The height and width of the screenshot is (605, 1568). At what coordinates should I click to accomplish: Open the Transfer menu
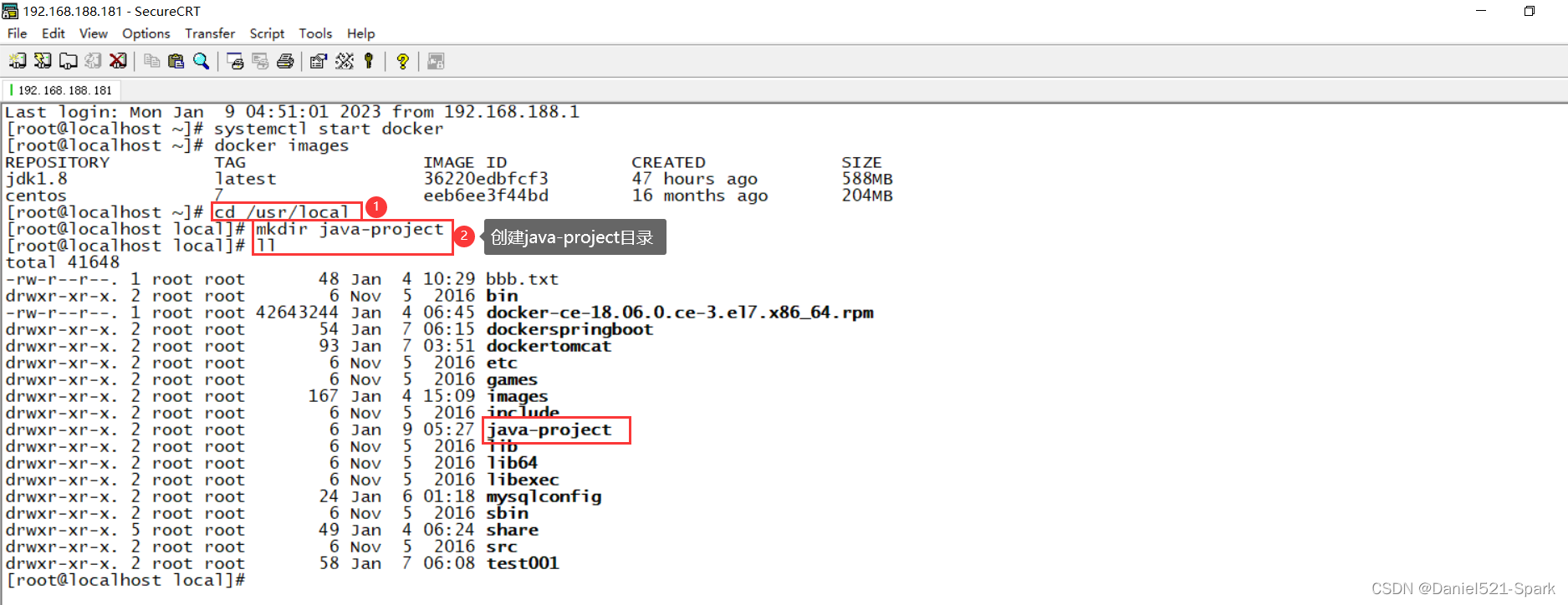coord(210,33)
